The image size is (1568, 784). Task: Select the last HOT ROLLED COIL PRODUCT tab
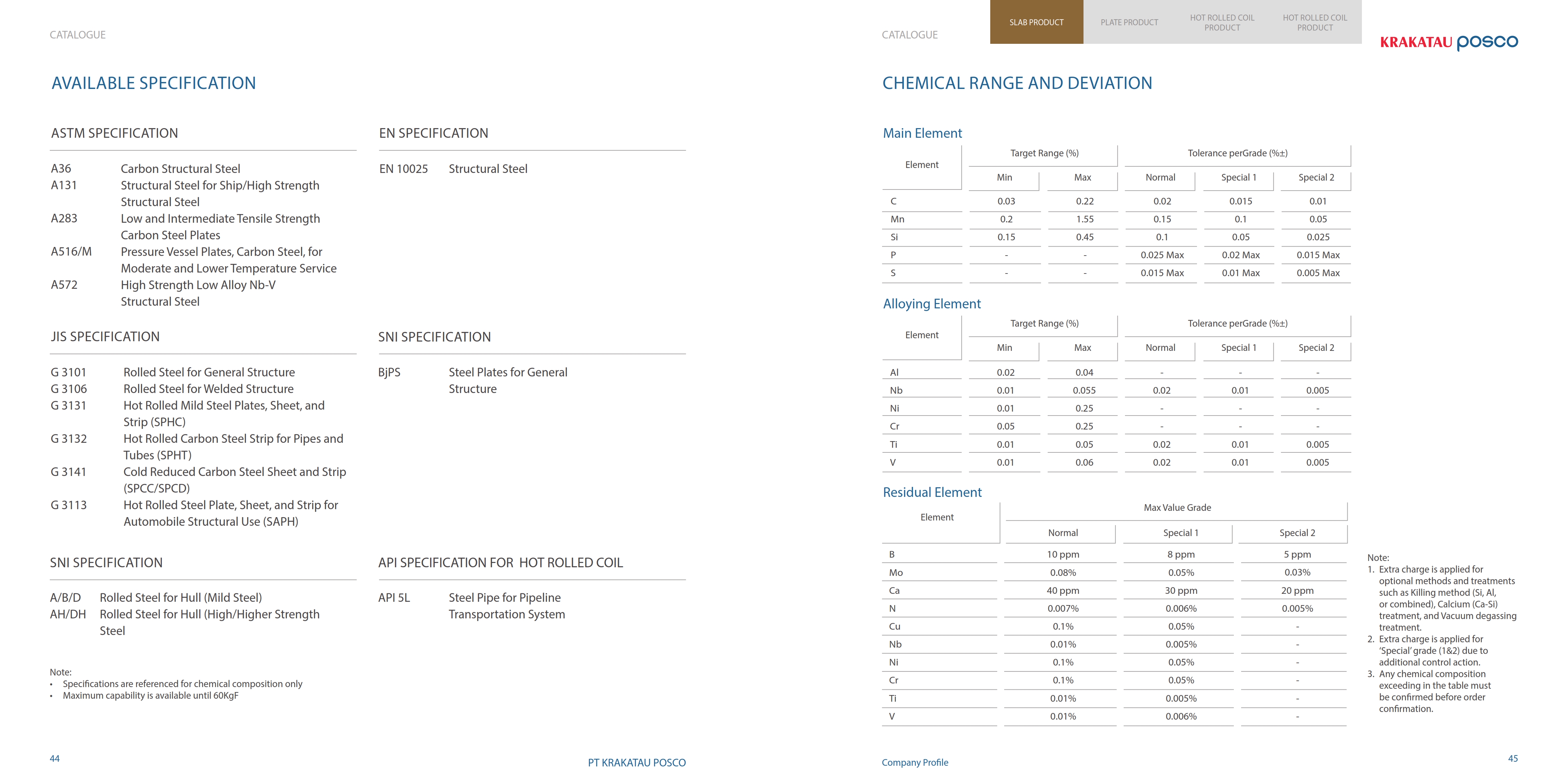tap(1315, 22)
